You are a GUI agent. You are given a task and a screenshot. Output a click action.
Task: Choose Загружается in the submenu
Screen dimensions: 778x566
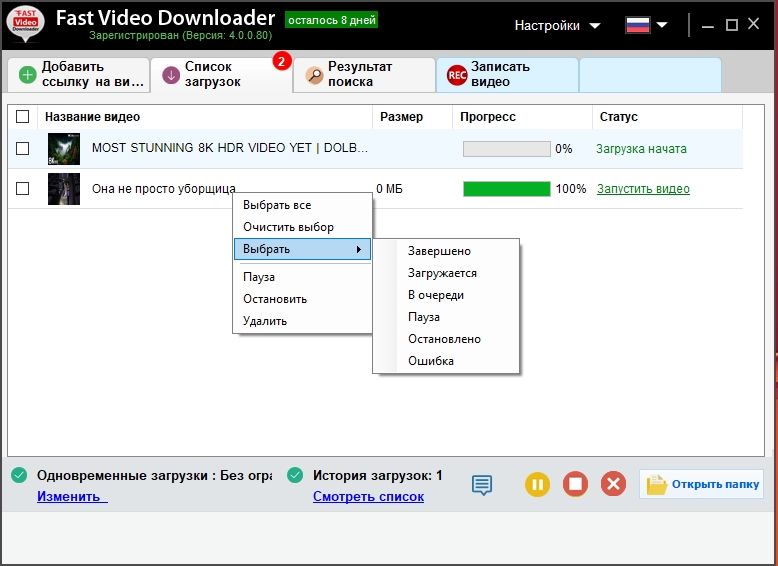point(446,273)
